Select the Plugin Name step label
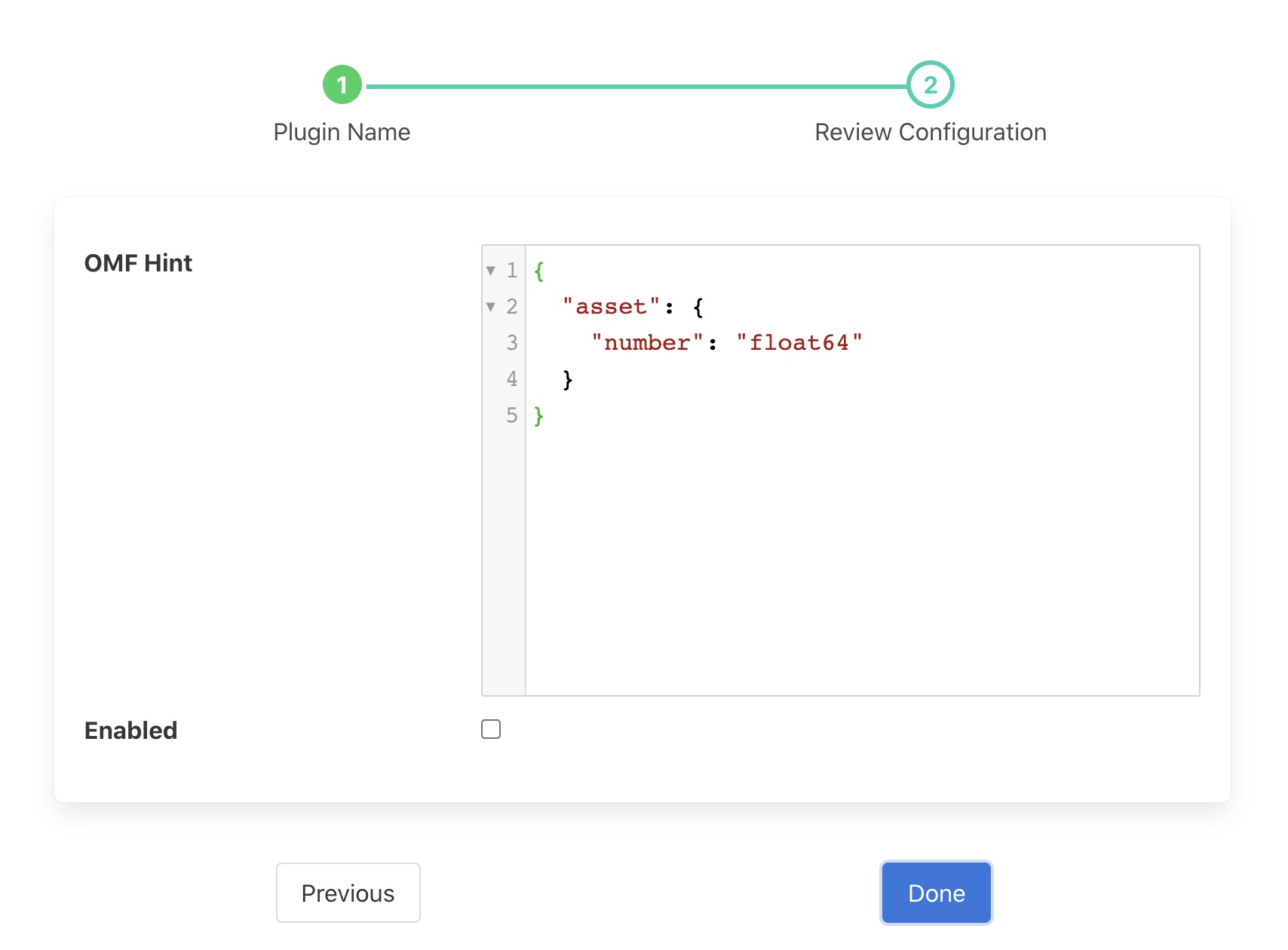Viewport: 1288px width, 950px height. pyautogui.click(x=342, y=132)
